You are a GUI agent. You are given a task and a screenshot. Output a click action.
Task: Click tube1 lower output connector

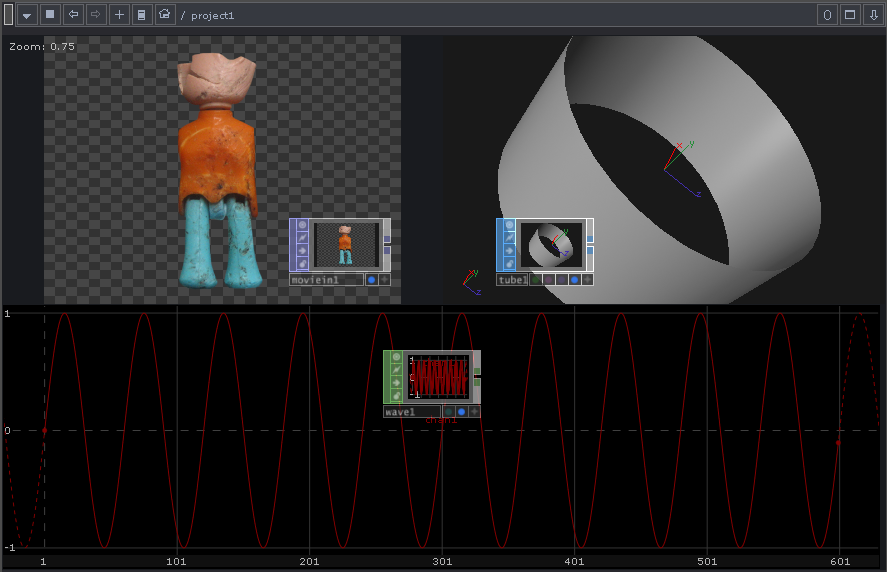[590, 251]
